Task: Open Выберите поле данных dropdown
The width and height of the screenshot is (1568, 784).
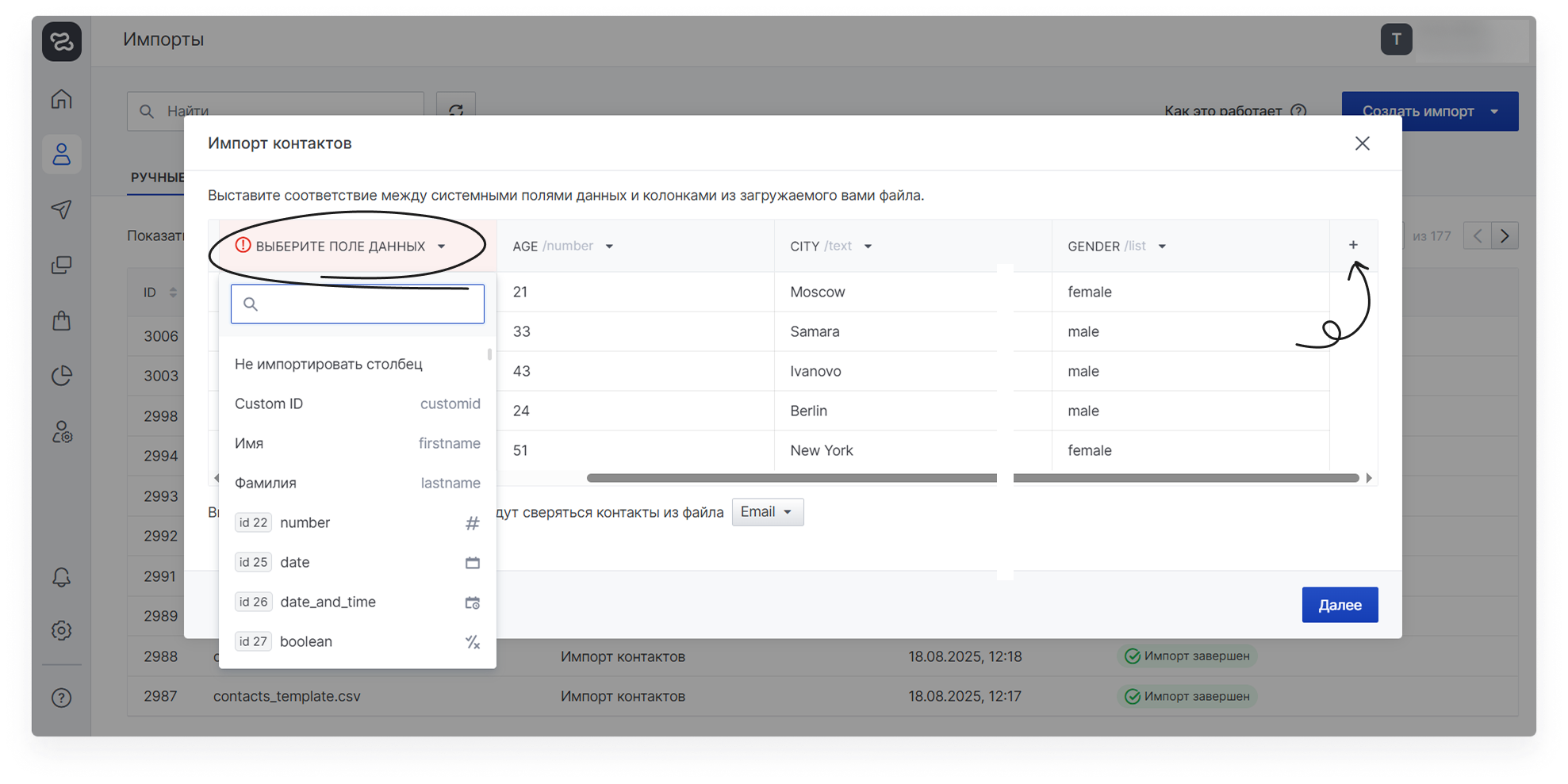Action: [340, 246]
